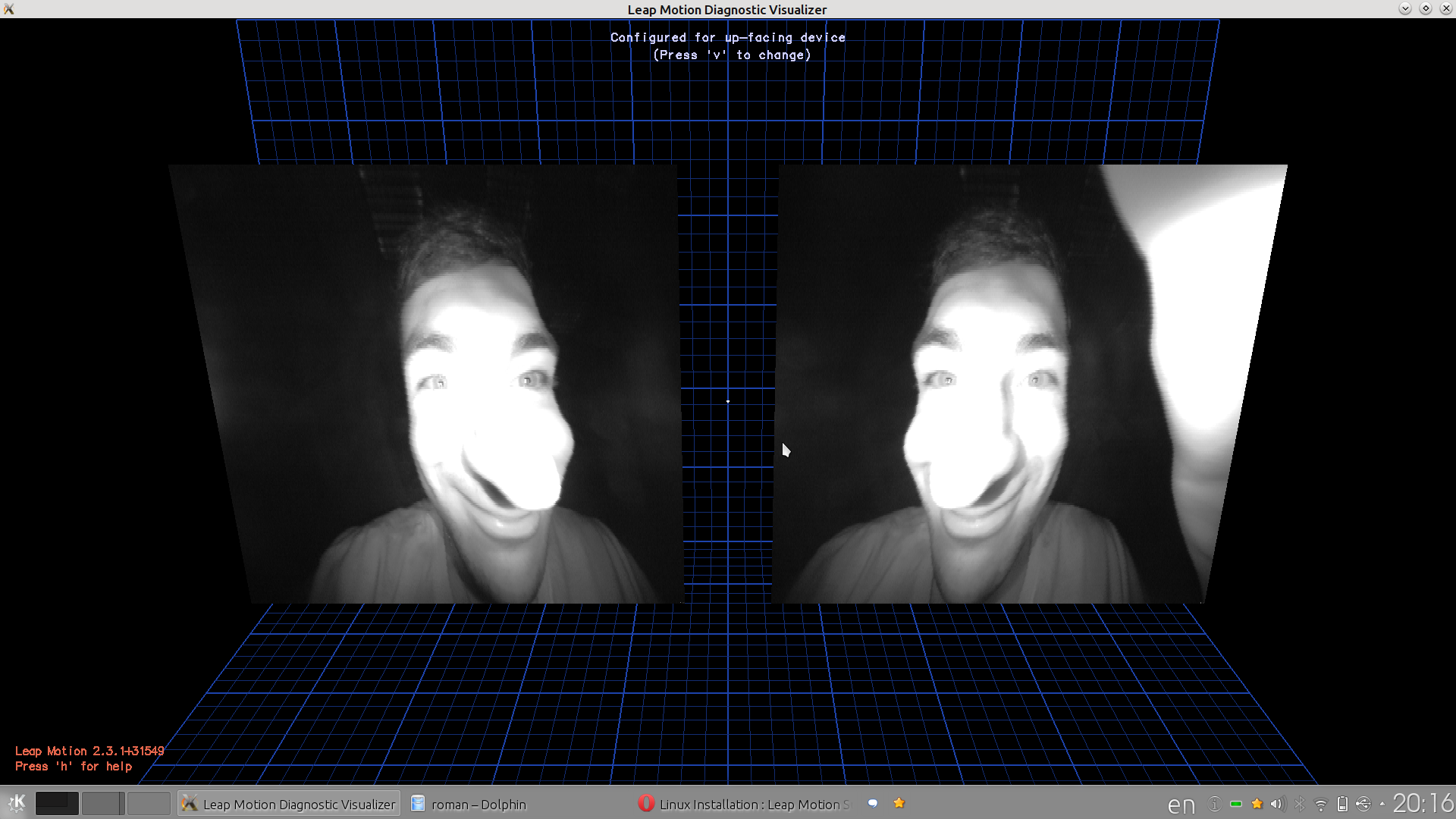Click the 20:16 clock in the panel
1456x819 pixels.
(x=1423, y=803)
